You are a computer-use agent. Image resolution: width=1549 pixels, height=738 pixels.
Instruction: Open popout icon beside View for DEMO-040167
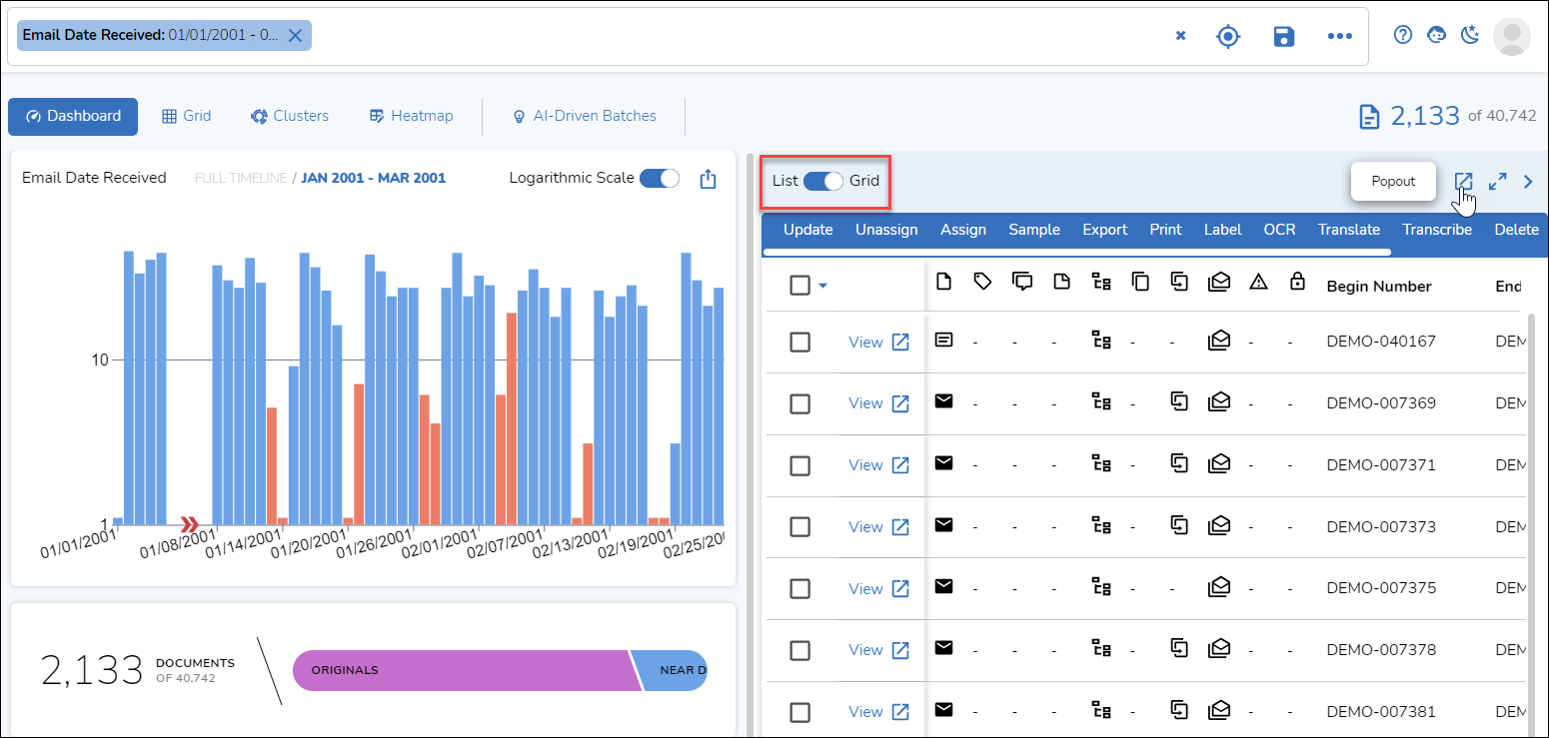(x=900, y=342)
